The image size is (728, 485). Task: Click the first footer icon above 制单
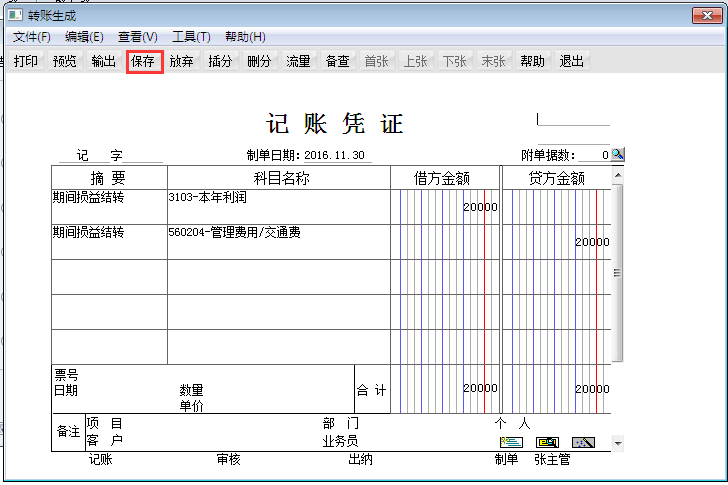coord(511,442)
